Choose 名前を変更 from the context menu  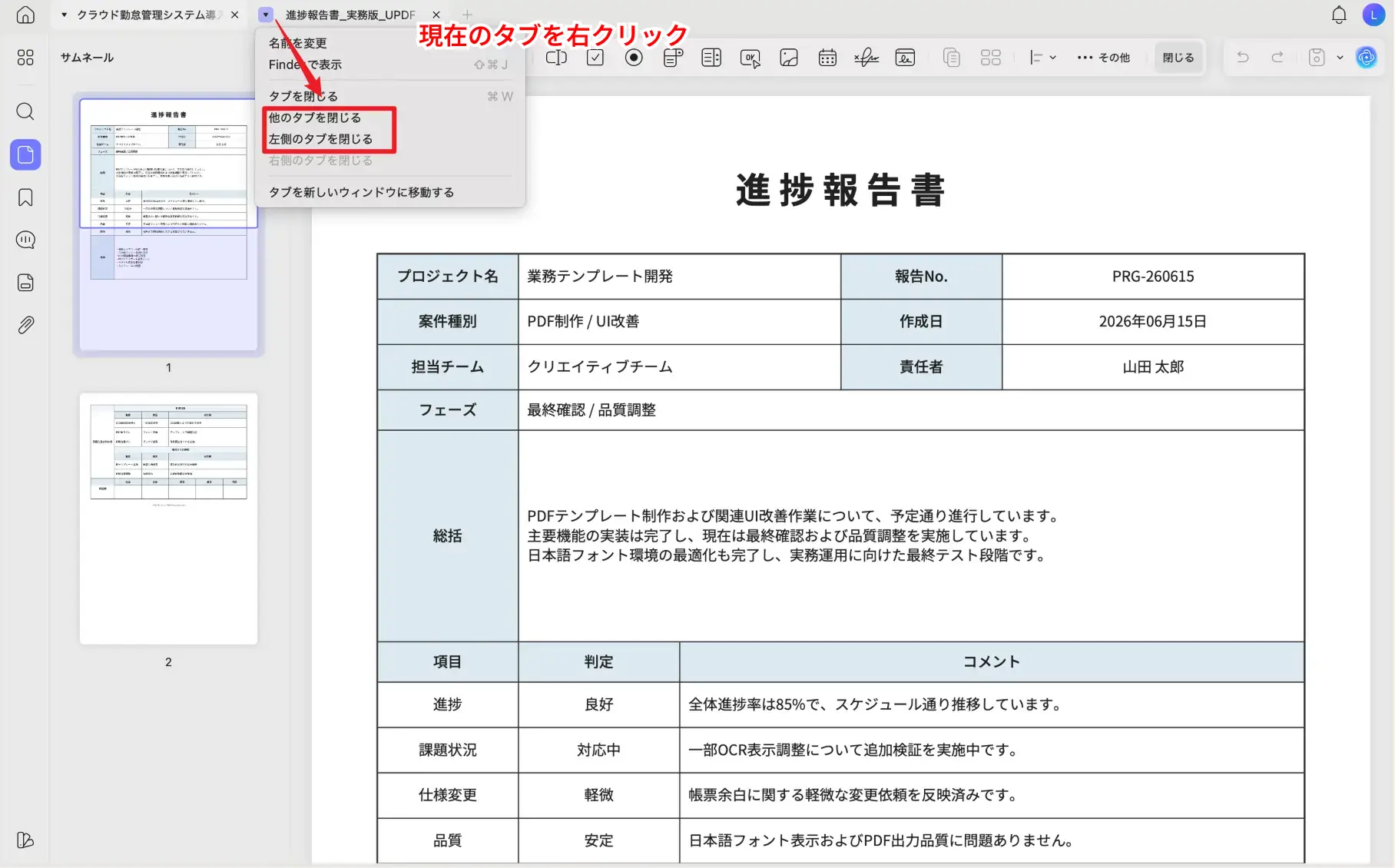(390, 43)
